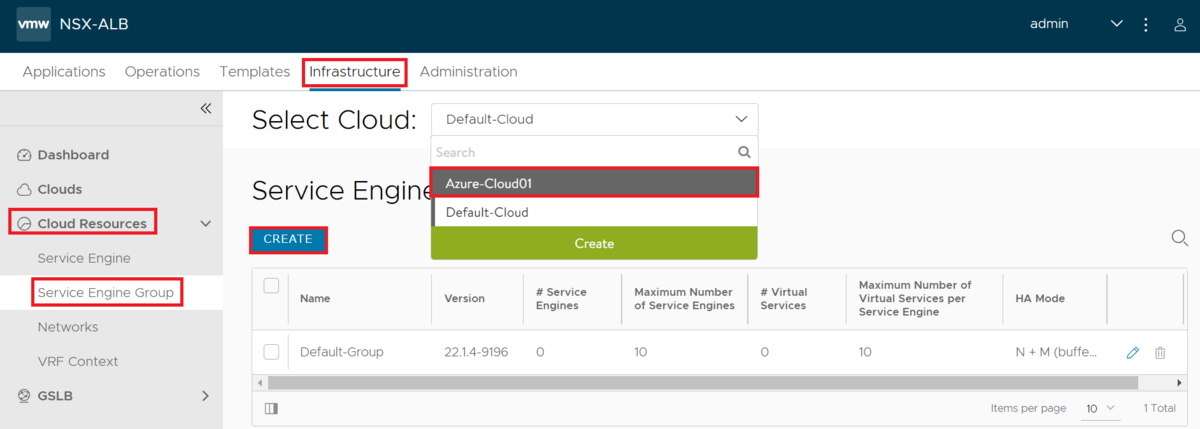
Task: Switch to the Applications tab
Action: click(x=64, y=72)
